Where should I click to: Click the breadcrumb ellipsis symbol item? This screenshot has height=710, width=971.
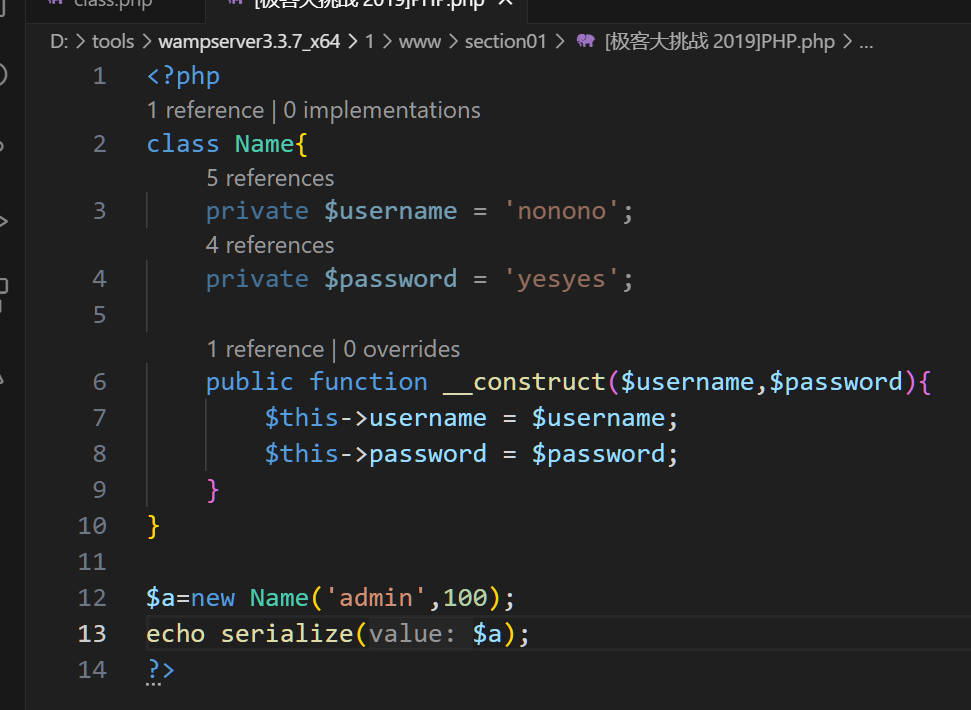(866, 42)
